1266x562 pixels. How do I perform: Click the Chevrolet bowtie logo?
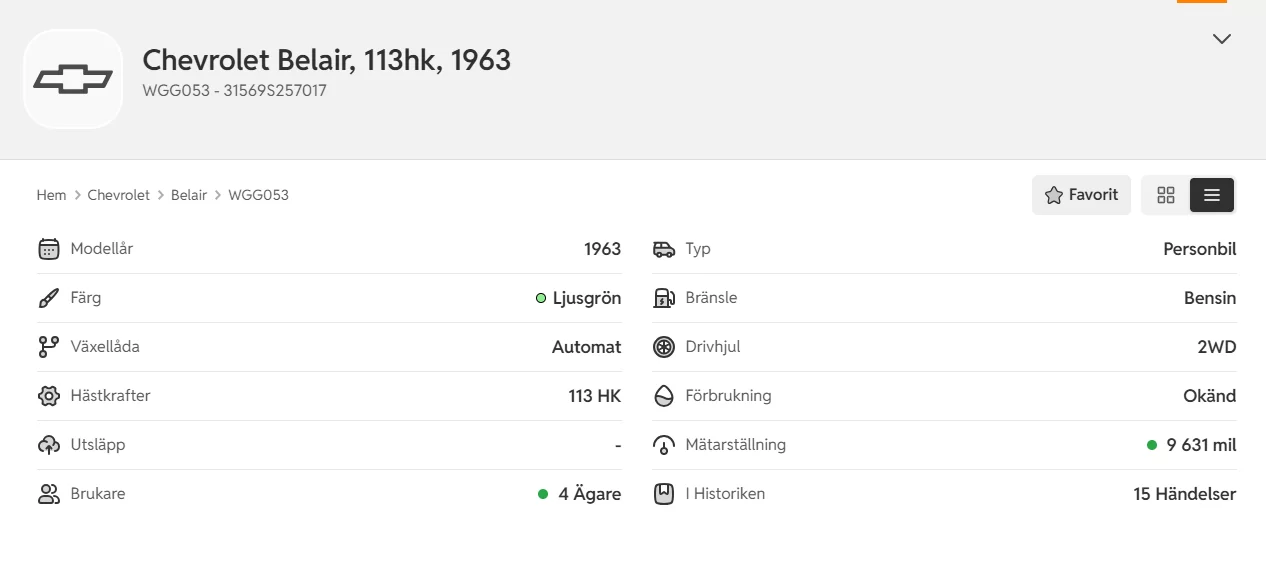[x=73, y=80]
